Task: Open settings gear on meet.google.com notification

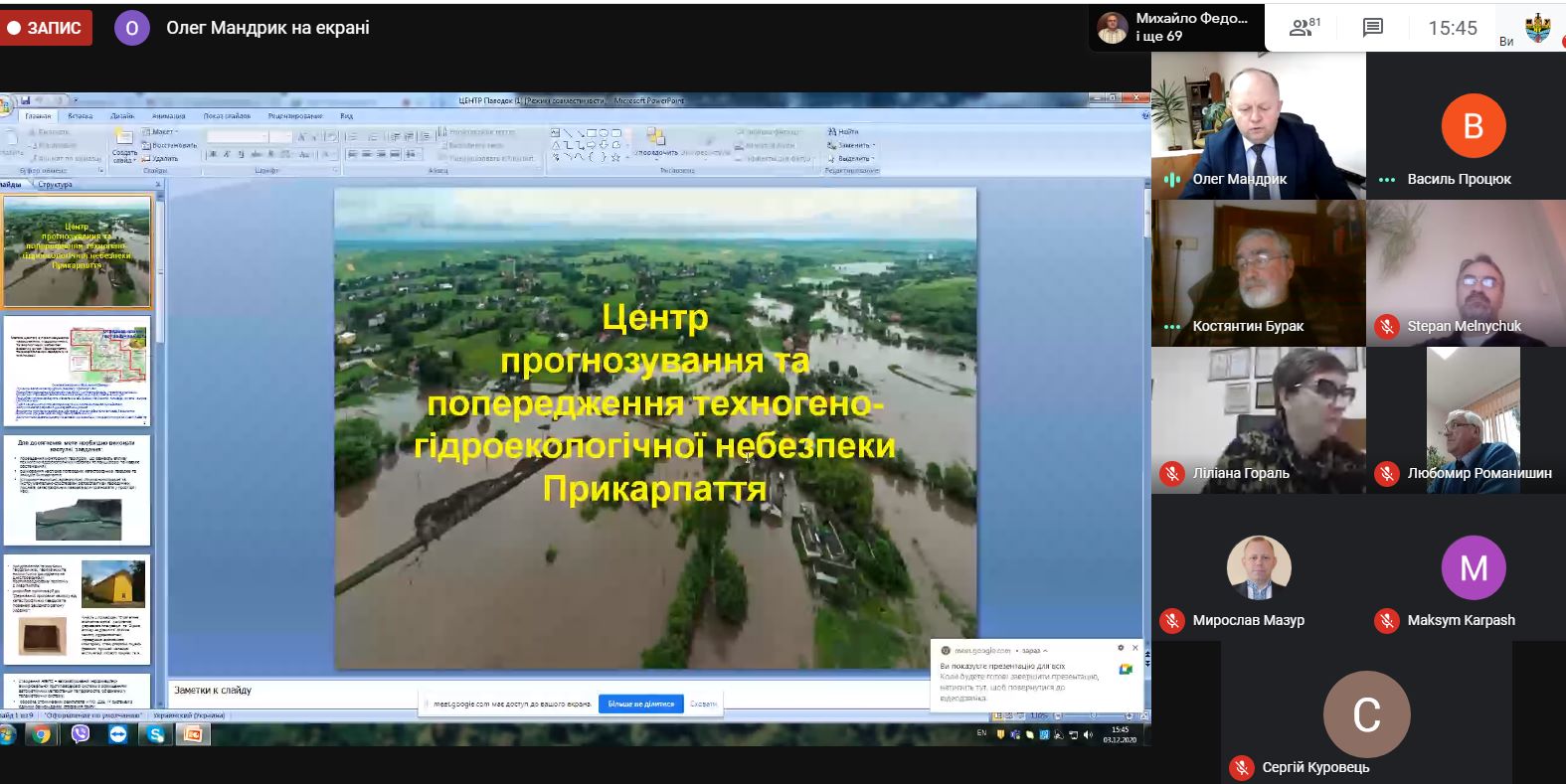Action: pos(1122,648)
